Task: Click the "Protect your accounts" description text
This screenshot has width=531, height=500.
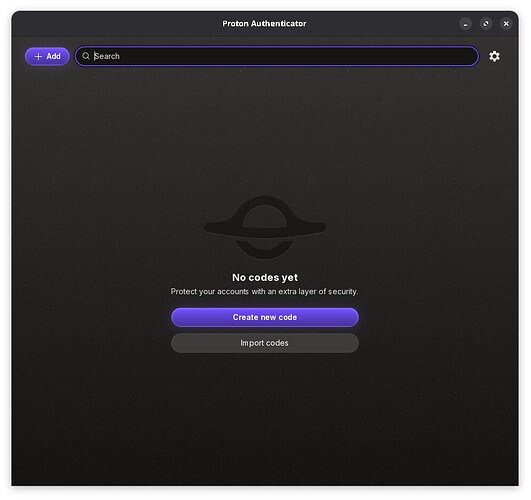Action: click(264, 292)
